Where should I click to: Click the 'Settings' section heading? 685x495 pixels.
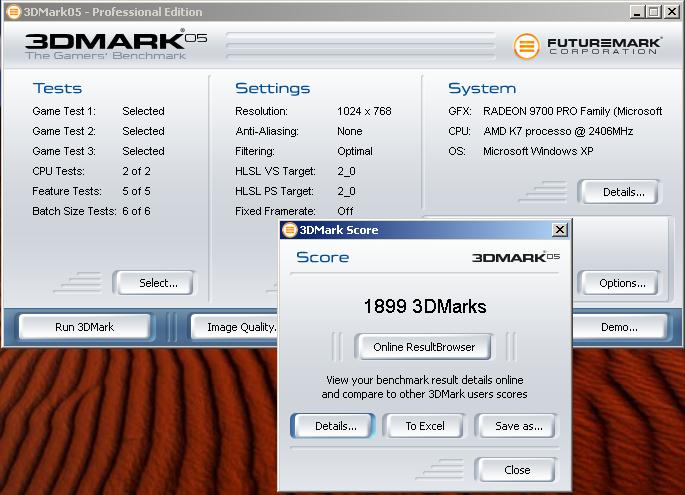coord(273,89)
